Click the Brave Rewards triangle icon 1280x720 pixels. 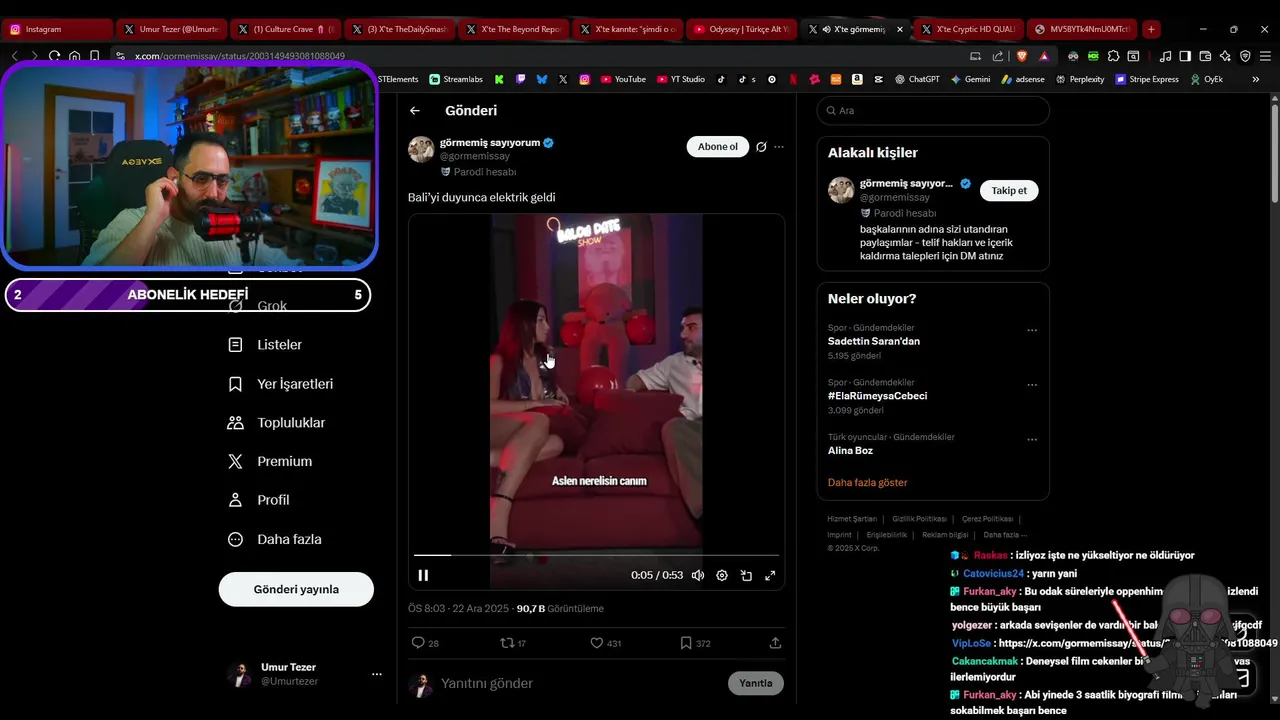1044,56
